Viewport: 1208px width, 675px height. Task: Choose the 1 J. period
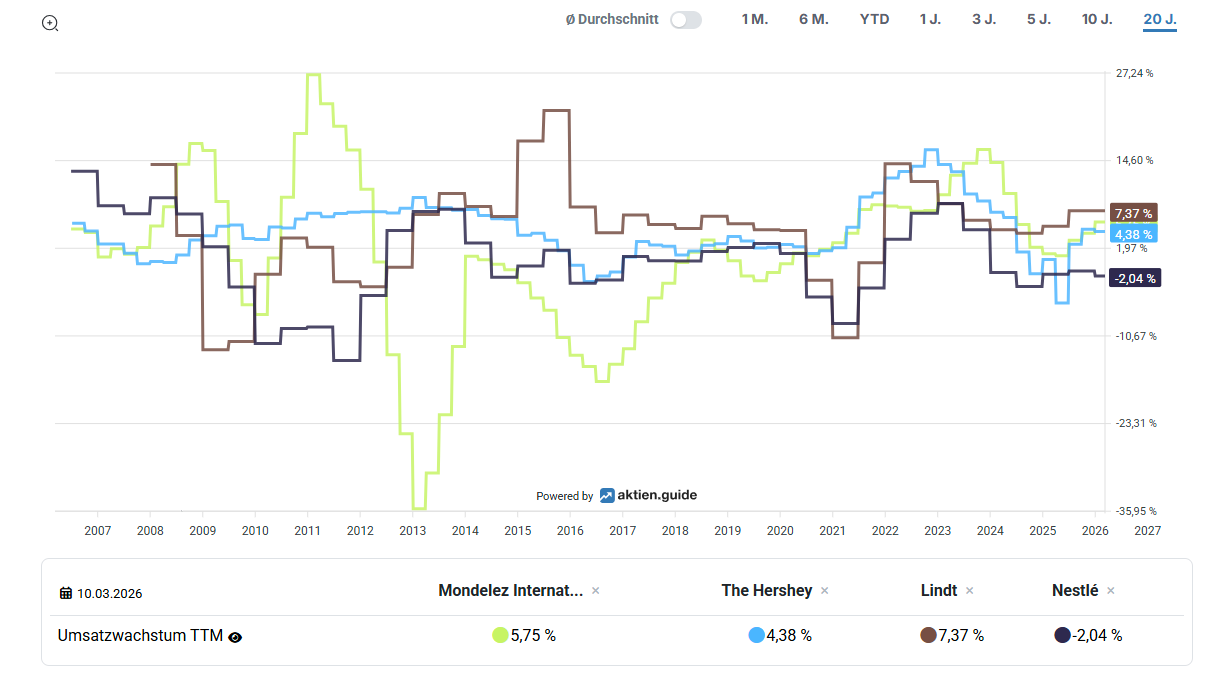(x=930, y=19)
